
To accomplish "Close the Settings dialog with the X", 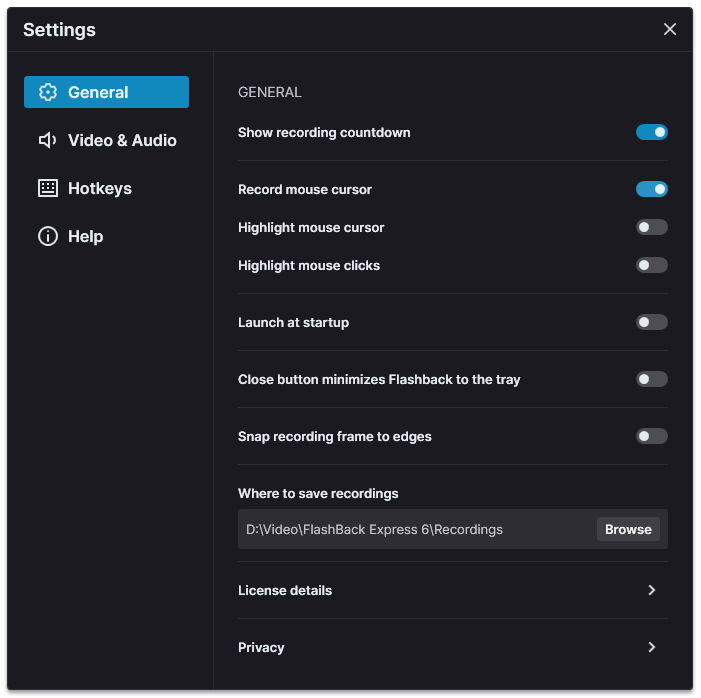I will 669,30.
